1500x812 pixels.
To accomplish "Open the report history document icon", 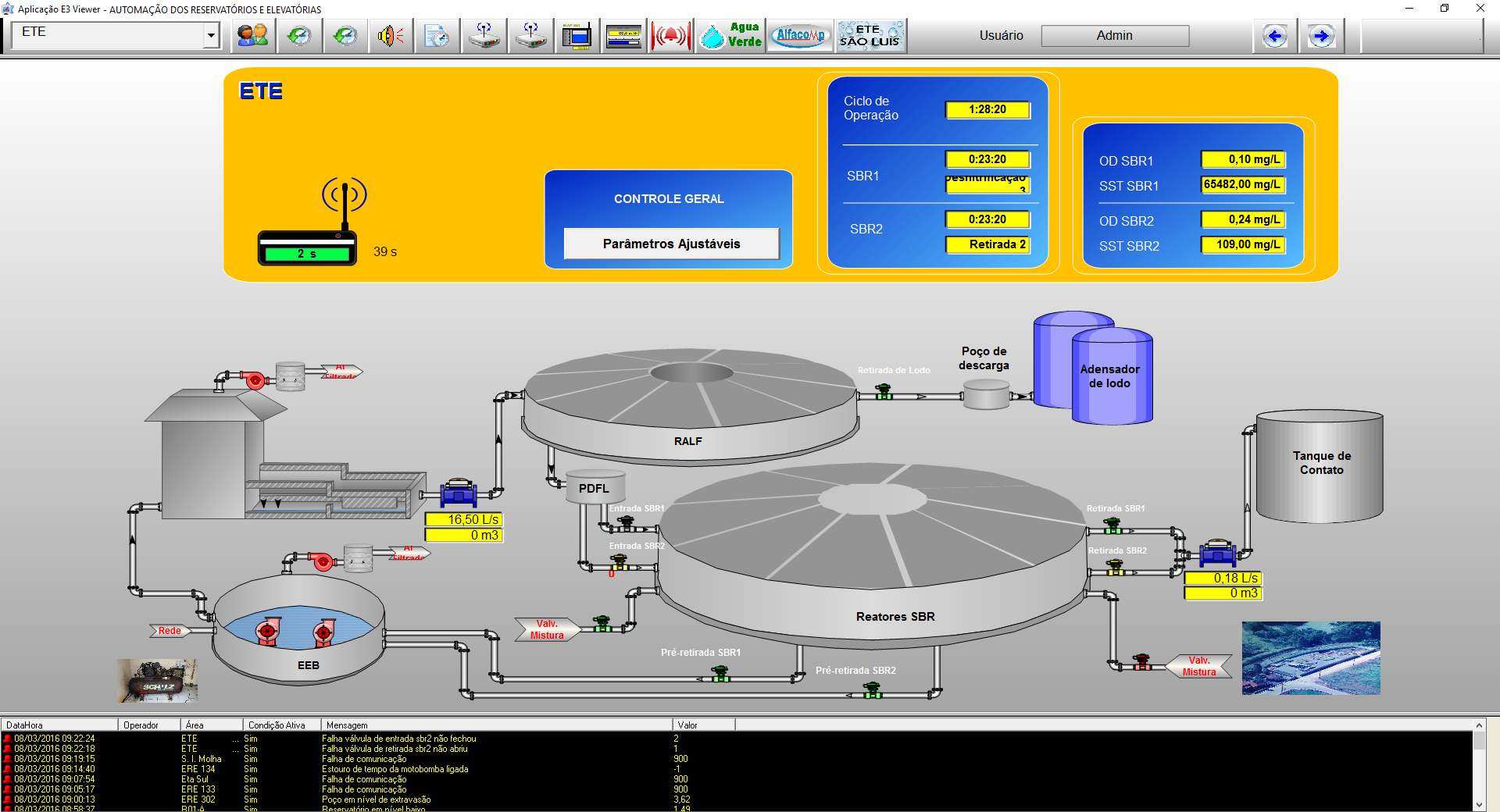I will 437,36.
